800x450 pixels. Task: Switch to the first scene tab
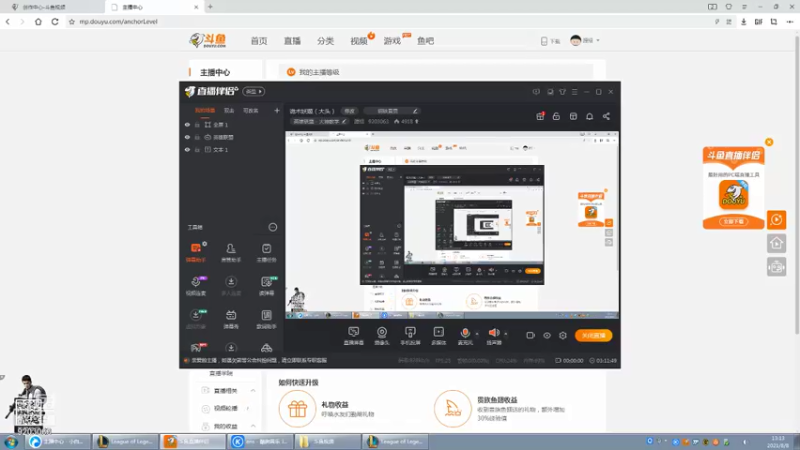point(205,110)
